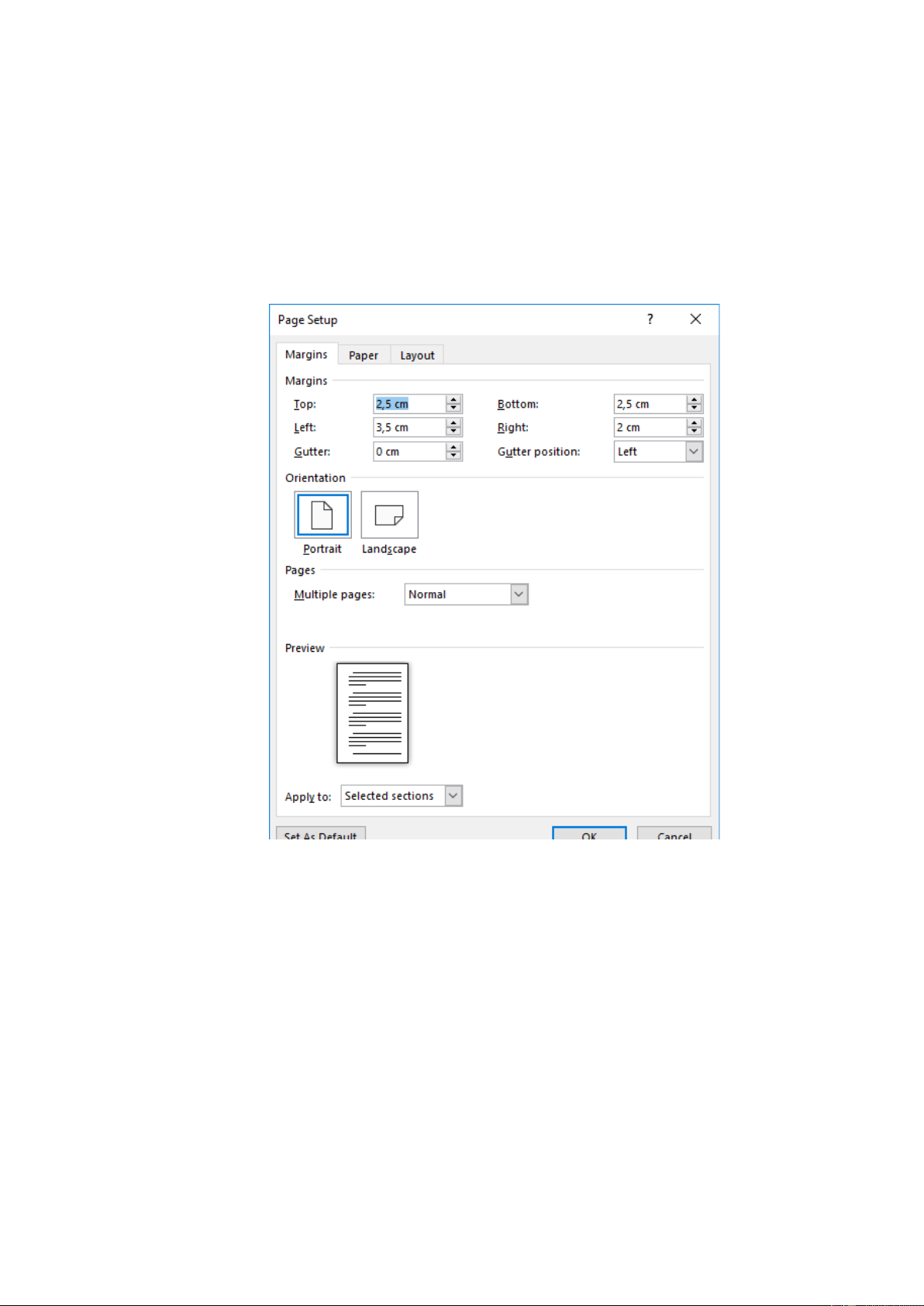Open the Apply to dropdown

click(453, 796)
